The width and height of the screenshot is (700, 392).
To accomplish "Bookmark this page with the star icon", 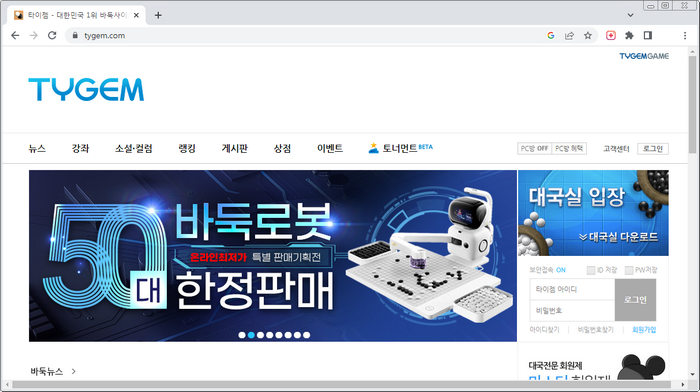I will coord(588,35).
